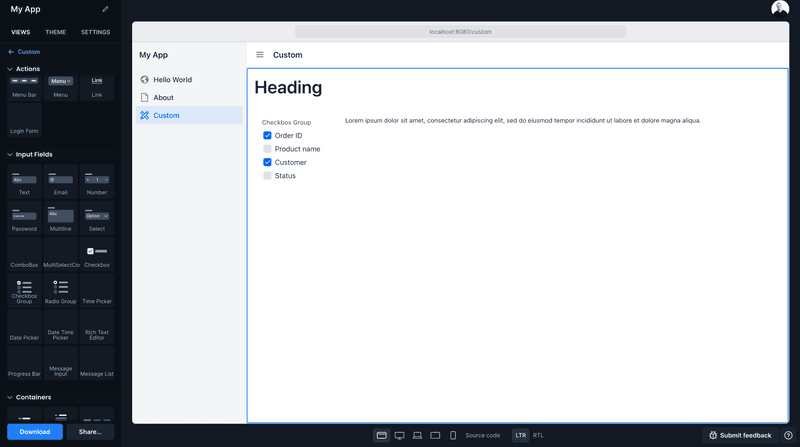Select Custom in preview navigation
The width and height of the screenshot is (800, 447).
tap(189, 115)
